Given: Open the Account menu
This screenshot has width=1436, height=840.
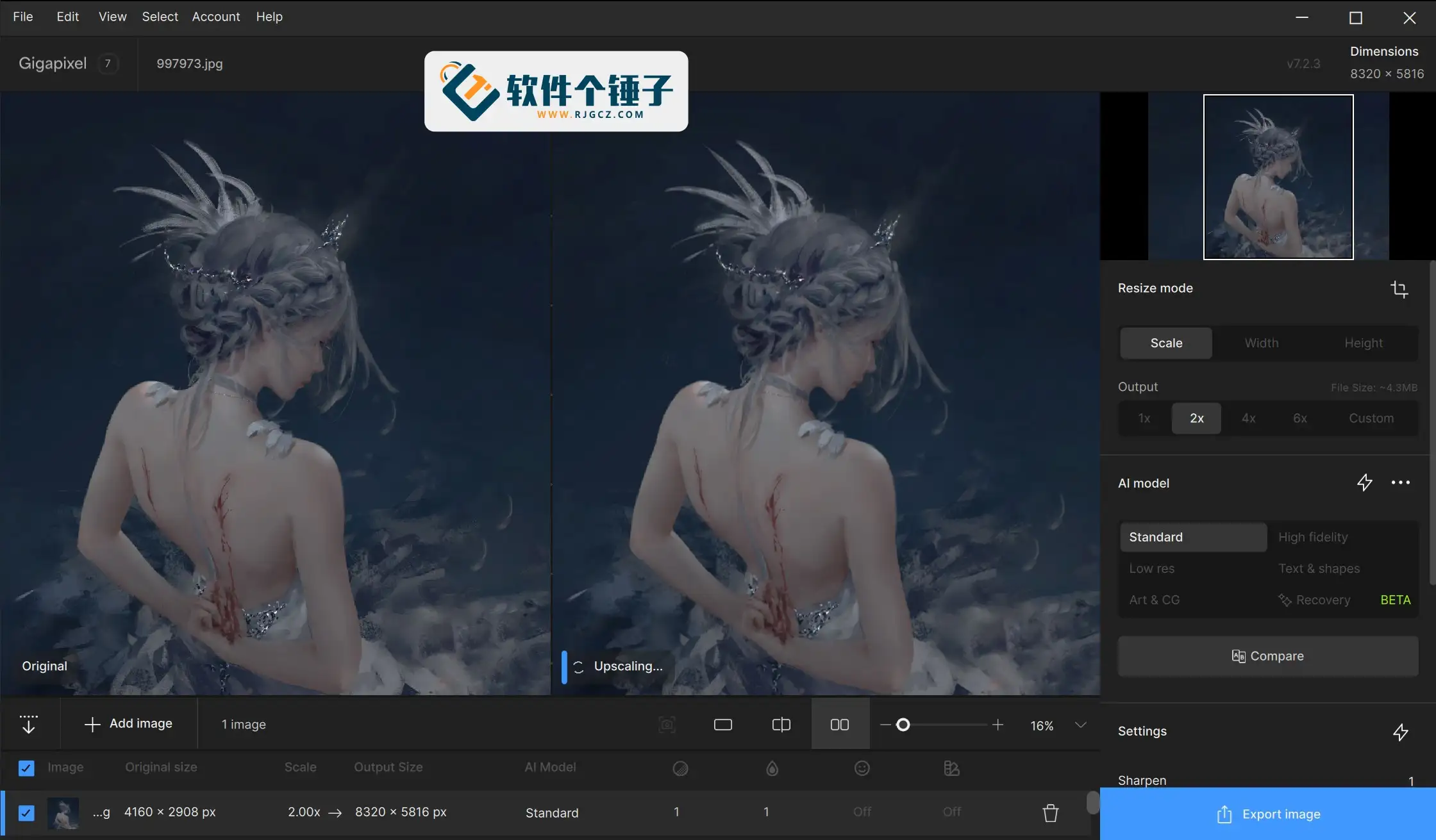Looking at the screenshot, I should click(216, 17).
